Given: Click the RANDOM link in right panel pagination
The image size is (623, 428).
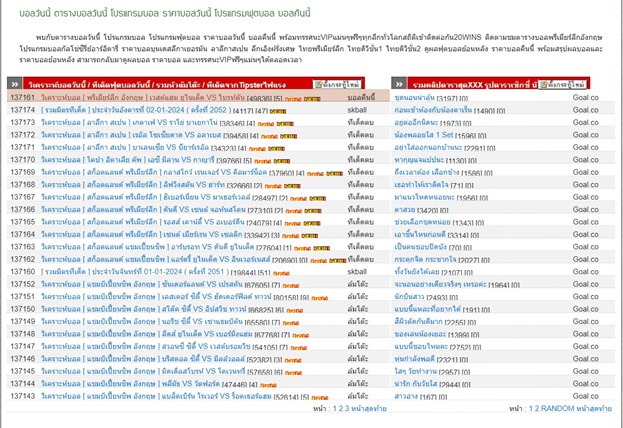Looking at the screenshot, I should click(558, 409).
